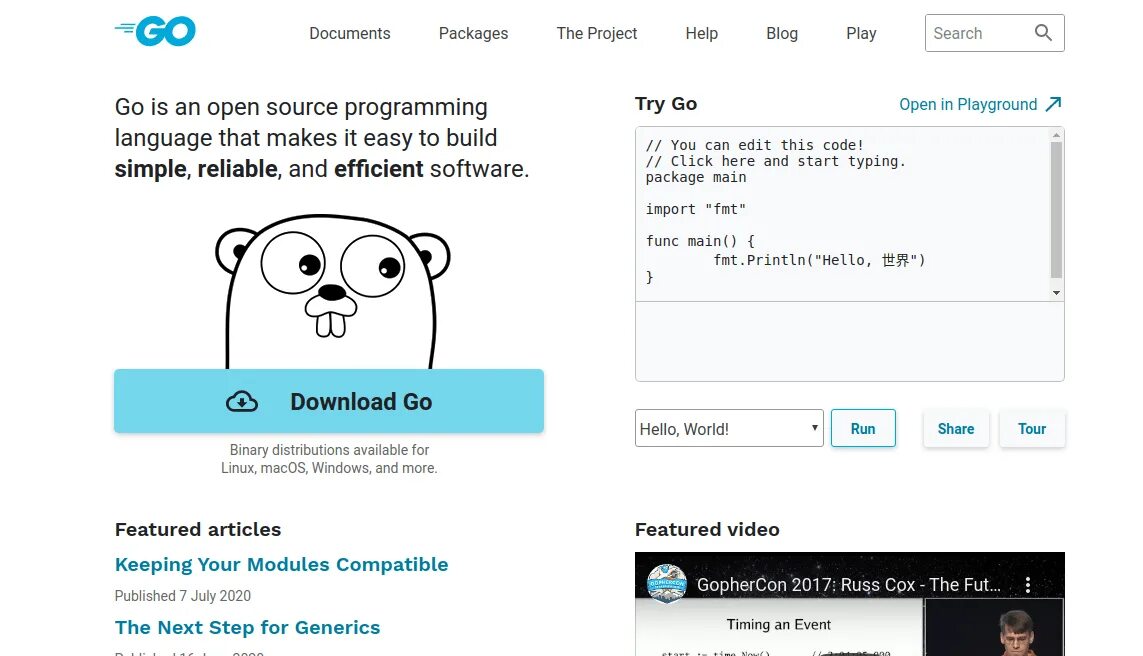Open the video options three-dot menu
This screenshot has height=656, width=1143.
pyautogui.click(x=1028, y=585)
